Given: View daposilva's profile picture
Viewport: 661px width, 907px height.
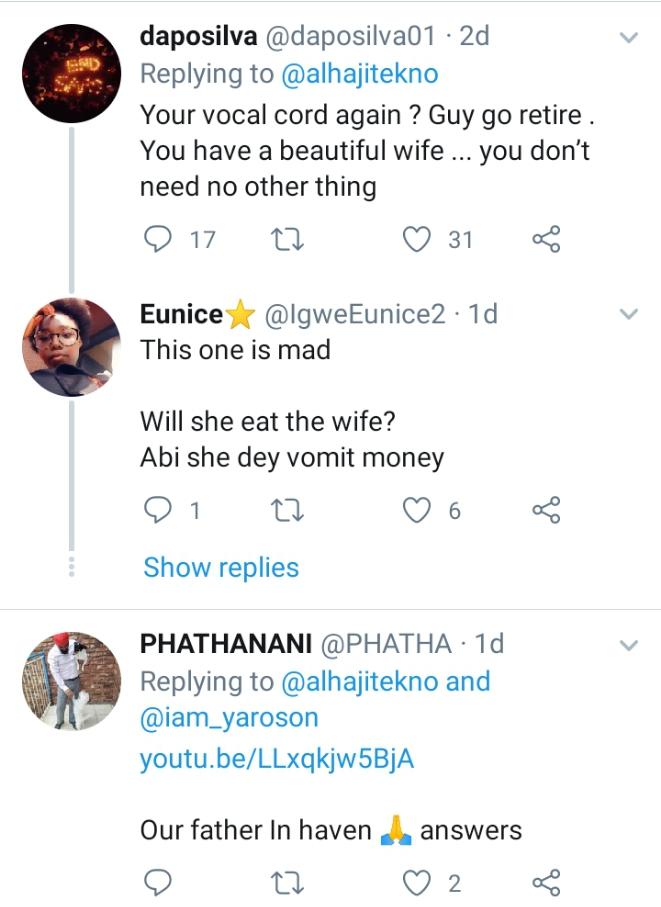Looking at the screenshot, I should [x=72, y=73].
